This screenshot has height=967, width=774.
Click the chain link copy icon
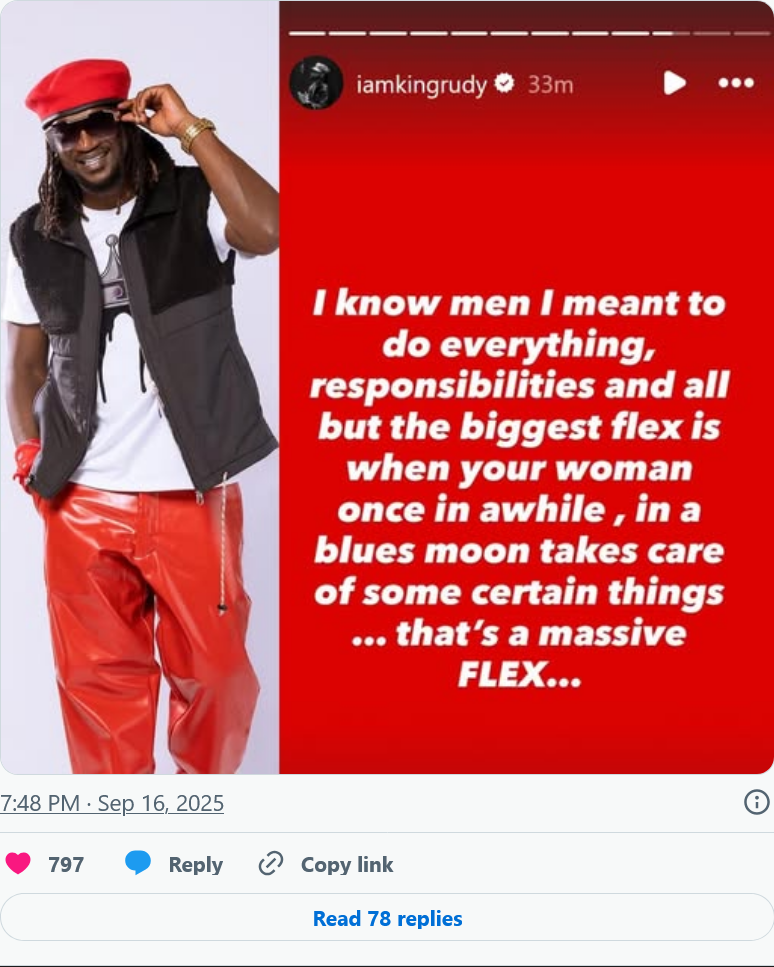coord(271,863)
